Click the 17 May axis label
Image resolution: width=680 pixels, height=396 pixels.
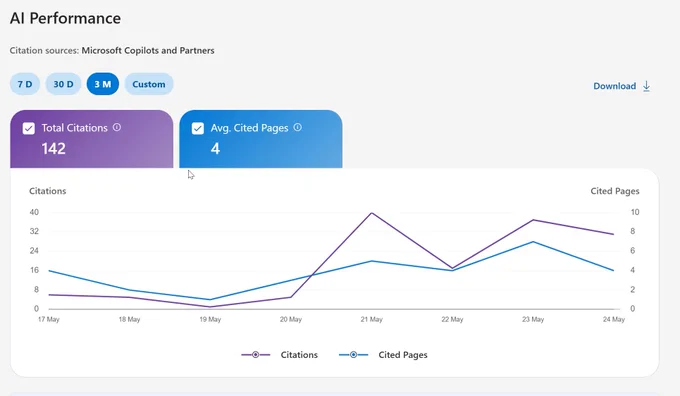pos(49,319)
